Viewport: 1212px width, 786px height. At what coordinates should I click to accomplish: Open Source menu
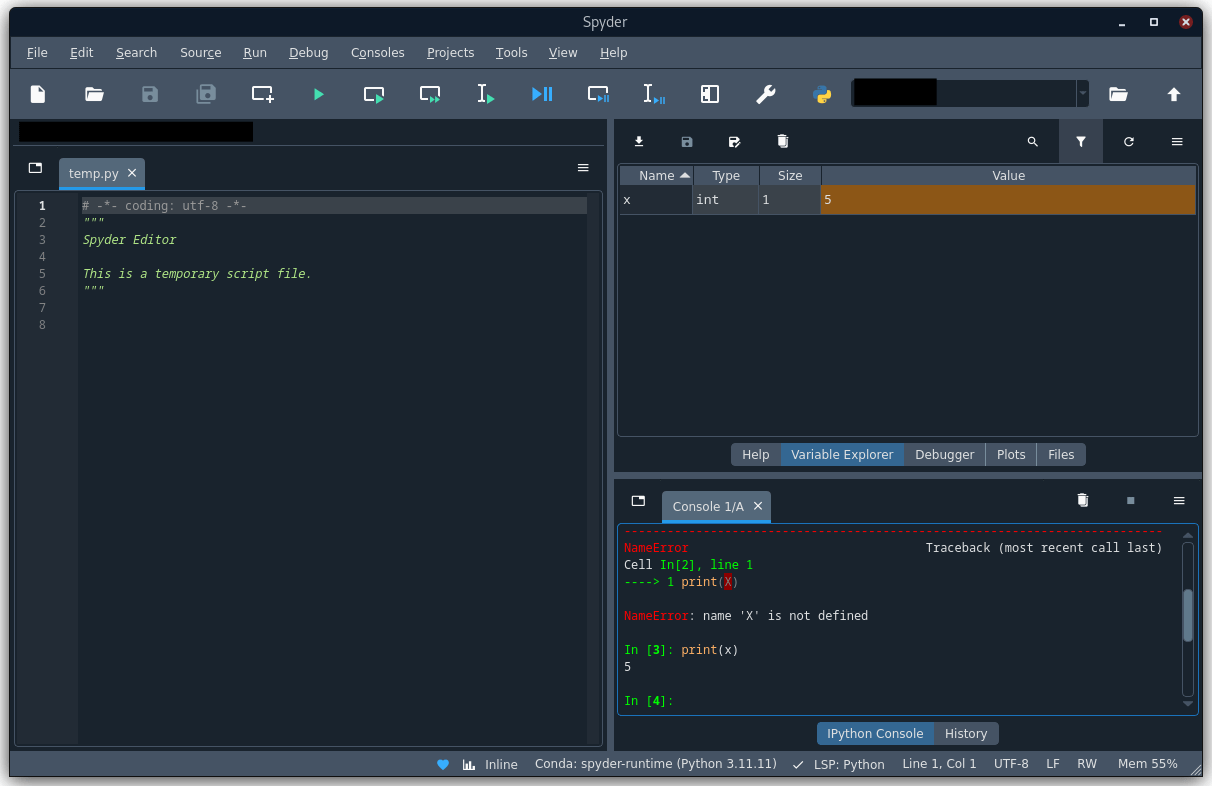pyautogui.click(x=201, y=52)
